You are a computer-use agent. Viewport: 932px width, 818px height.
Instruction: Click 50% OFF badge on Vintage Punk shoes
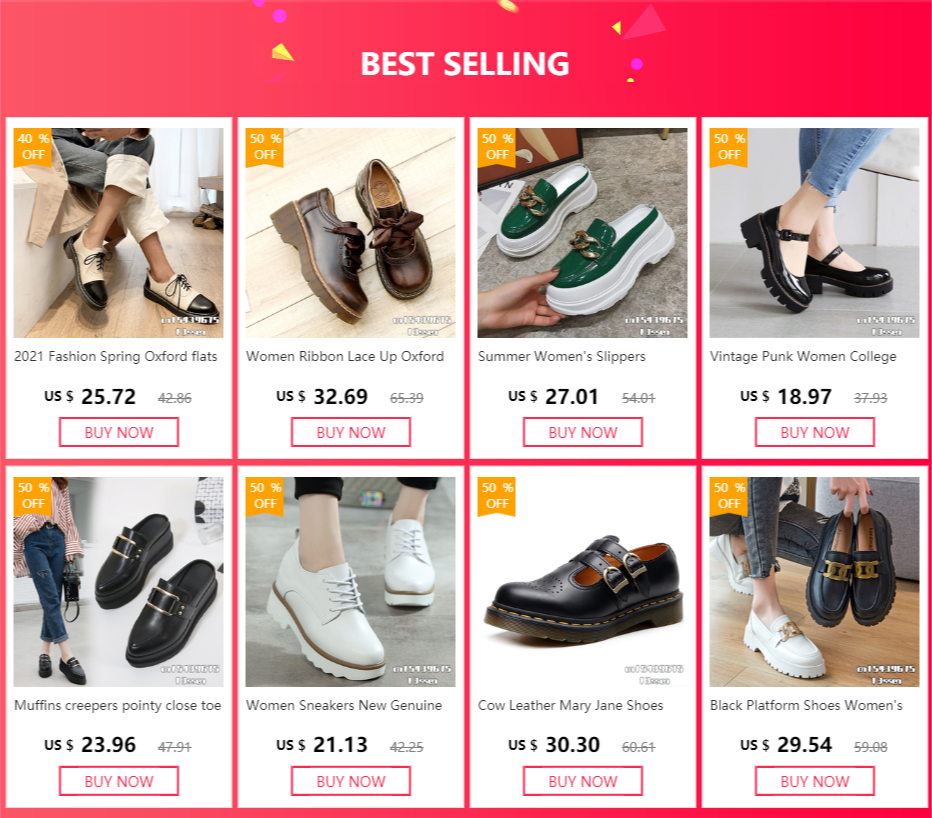(729, 146)
